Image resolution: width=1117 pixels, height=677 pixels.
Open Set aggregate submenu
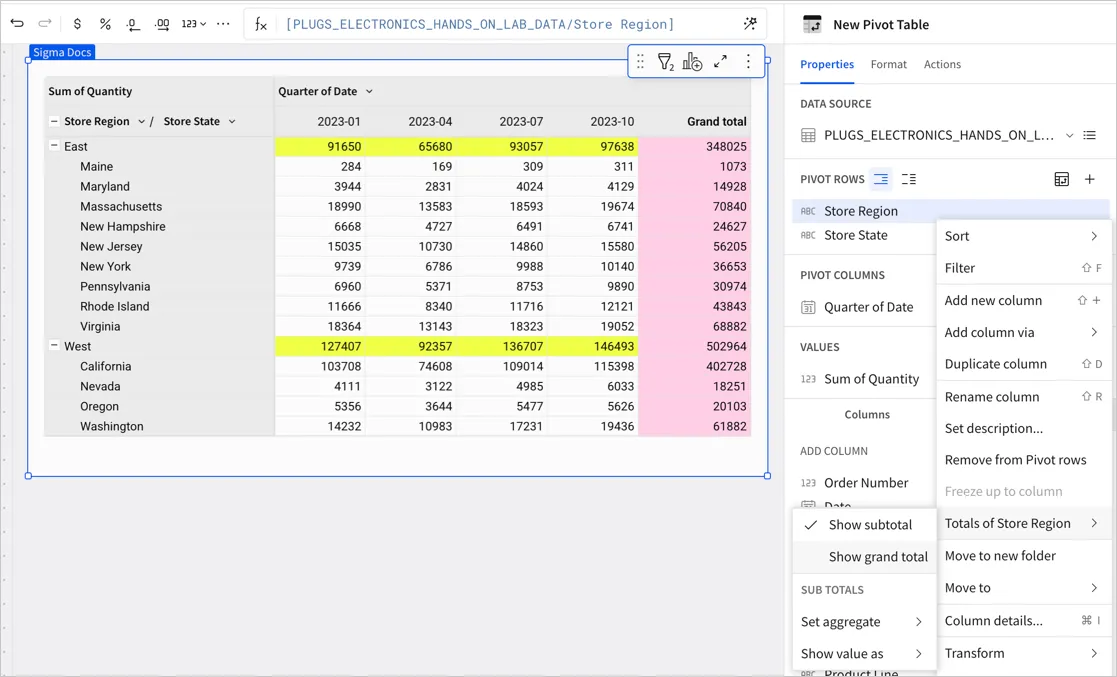click(x=863, y=621)
